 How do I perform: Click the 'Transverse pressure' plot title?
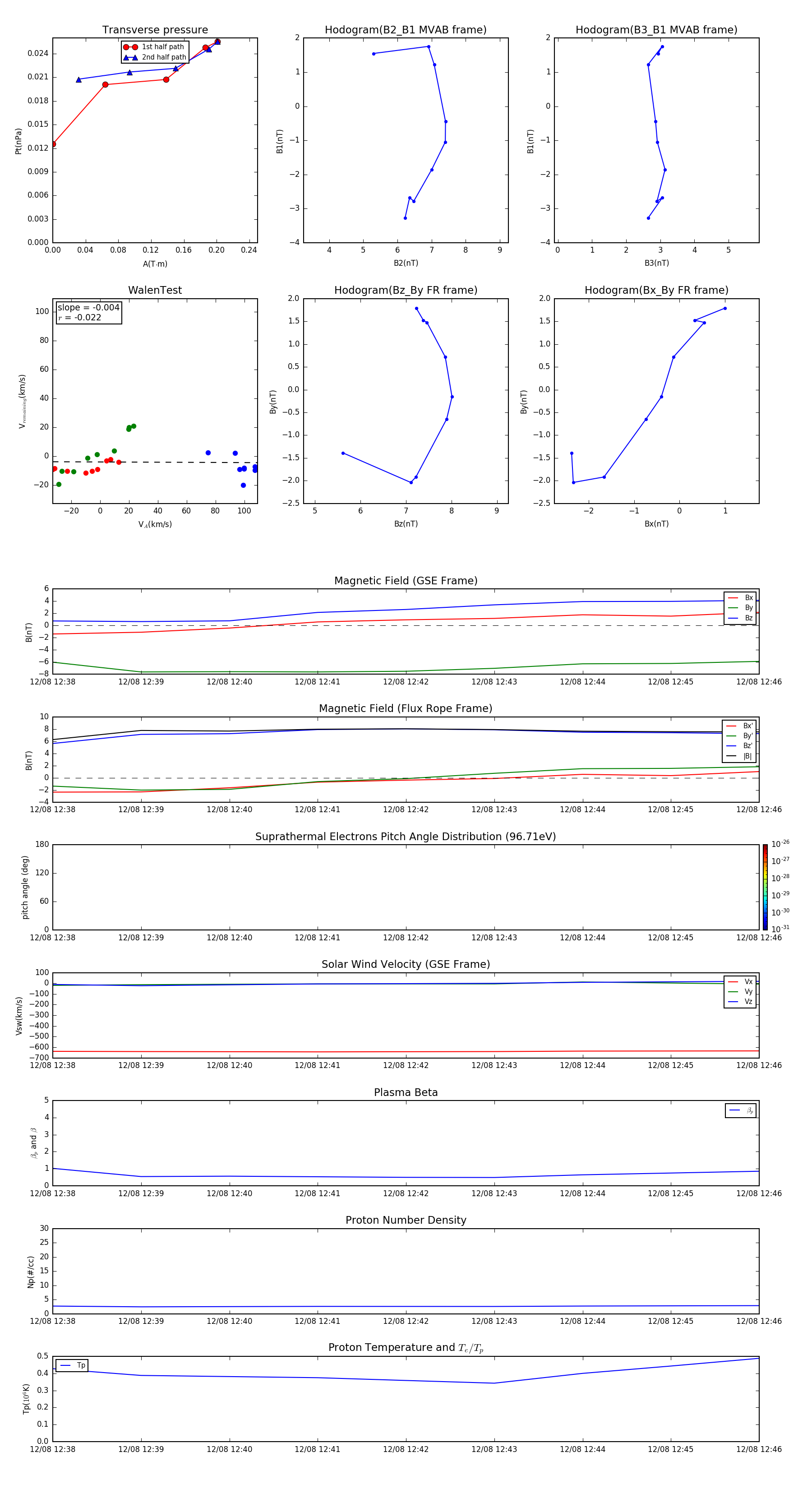[x=155, y=30]
